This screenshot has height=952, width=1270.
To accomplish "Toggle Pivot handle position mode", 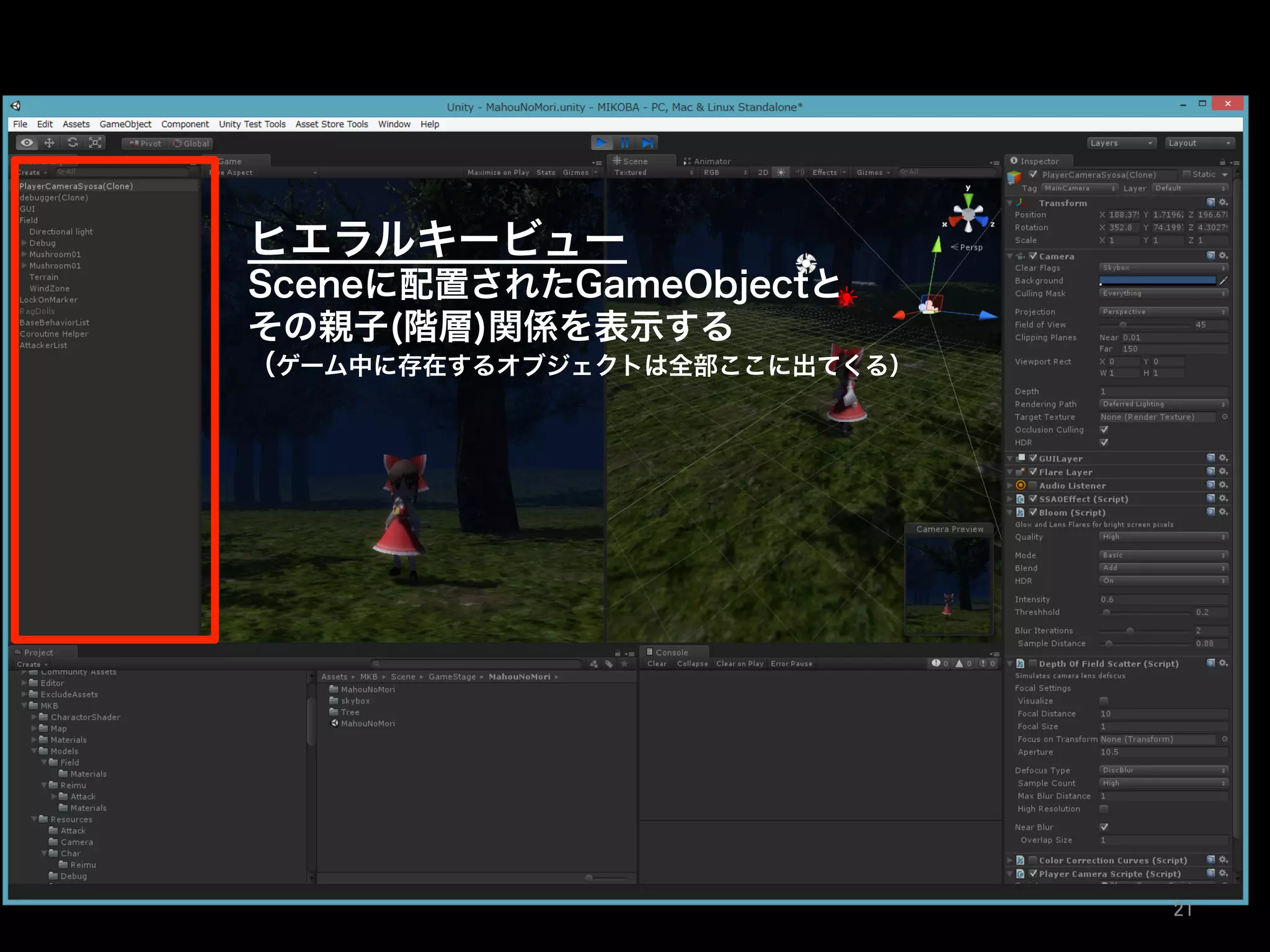I will pos(145,143).
